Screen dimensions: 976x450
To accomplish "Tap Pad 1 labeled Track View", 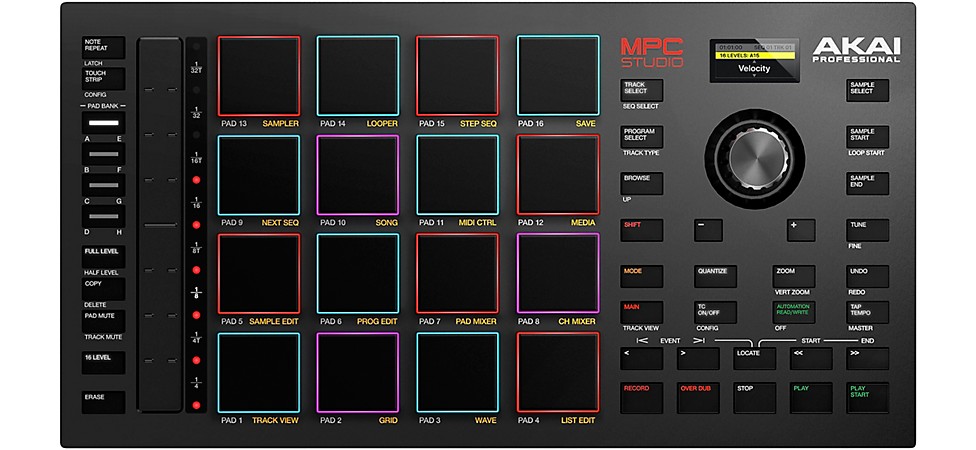I will [x=259, y=373].
